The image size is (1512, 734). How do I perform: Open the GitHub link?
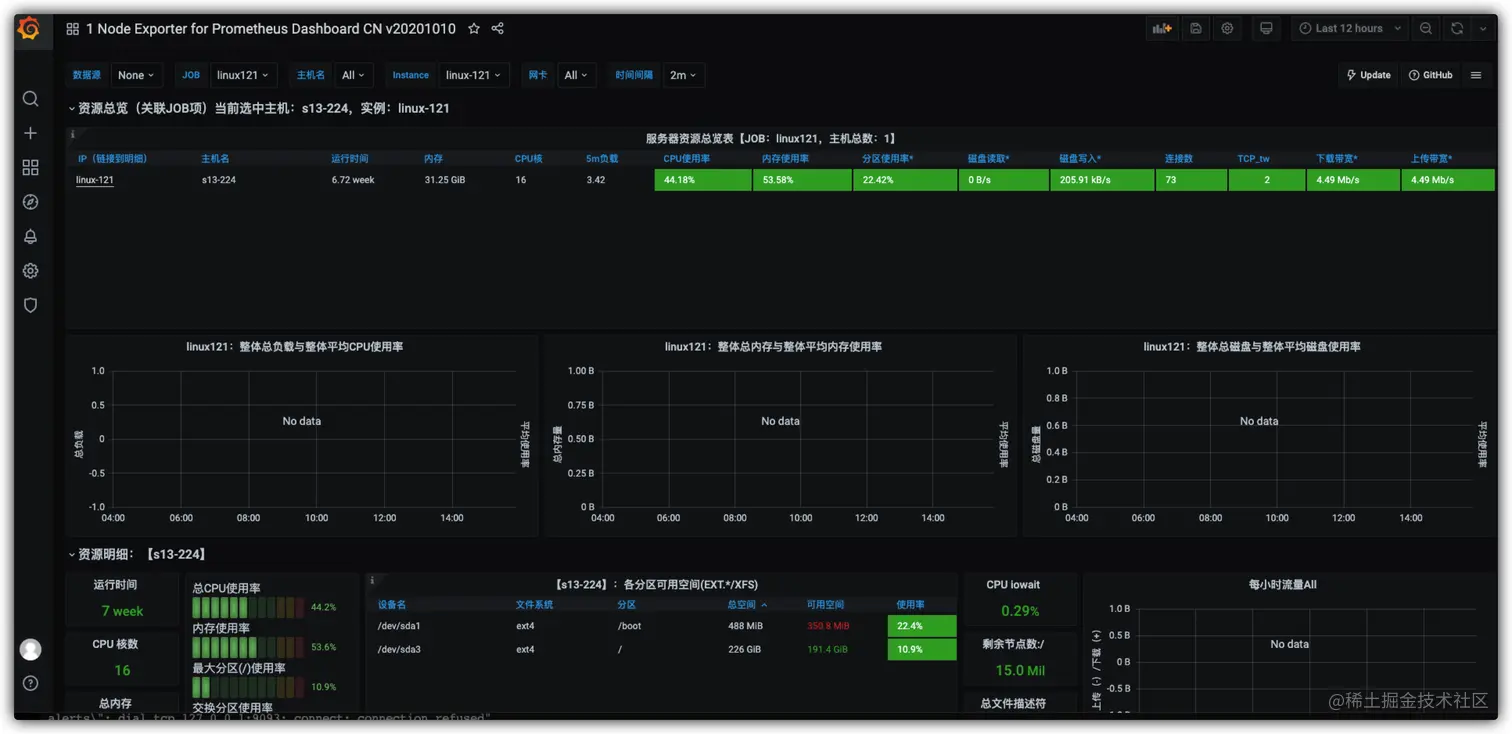(1431, 75)
